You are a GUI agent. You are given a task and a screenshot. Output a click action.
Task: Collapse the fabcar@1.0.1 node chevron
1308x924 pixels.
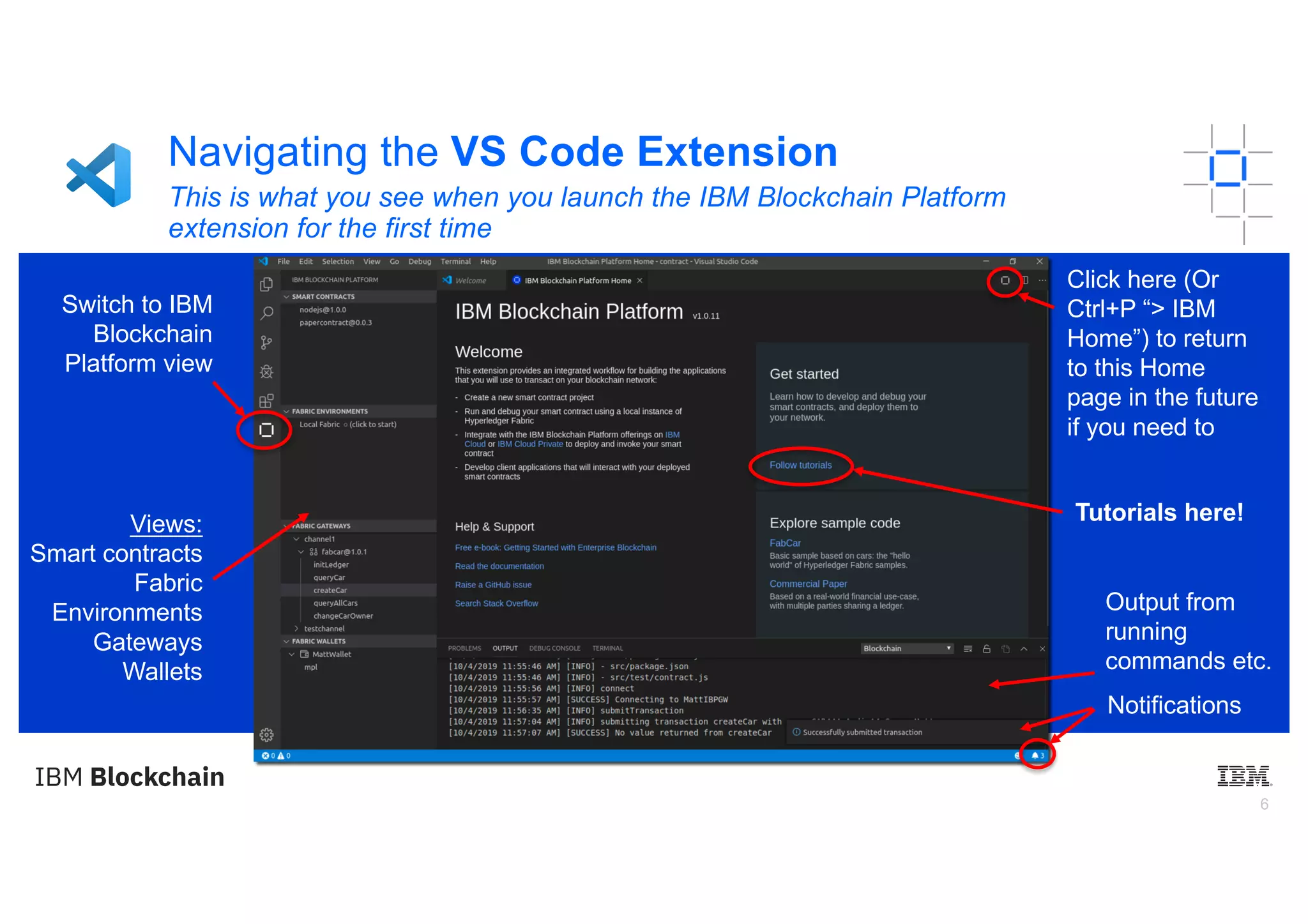(x=301, y=552)
